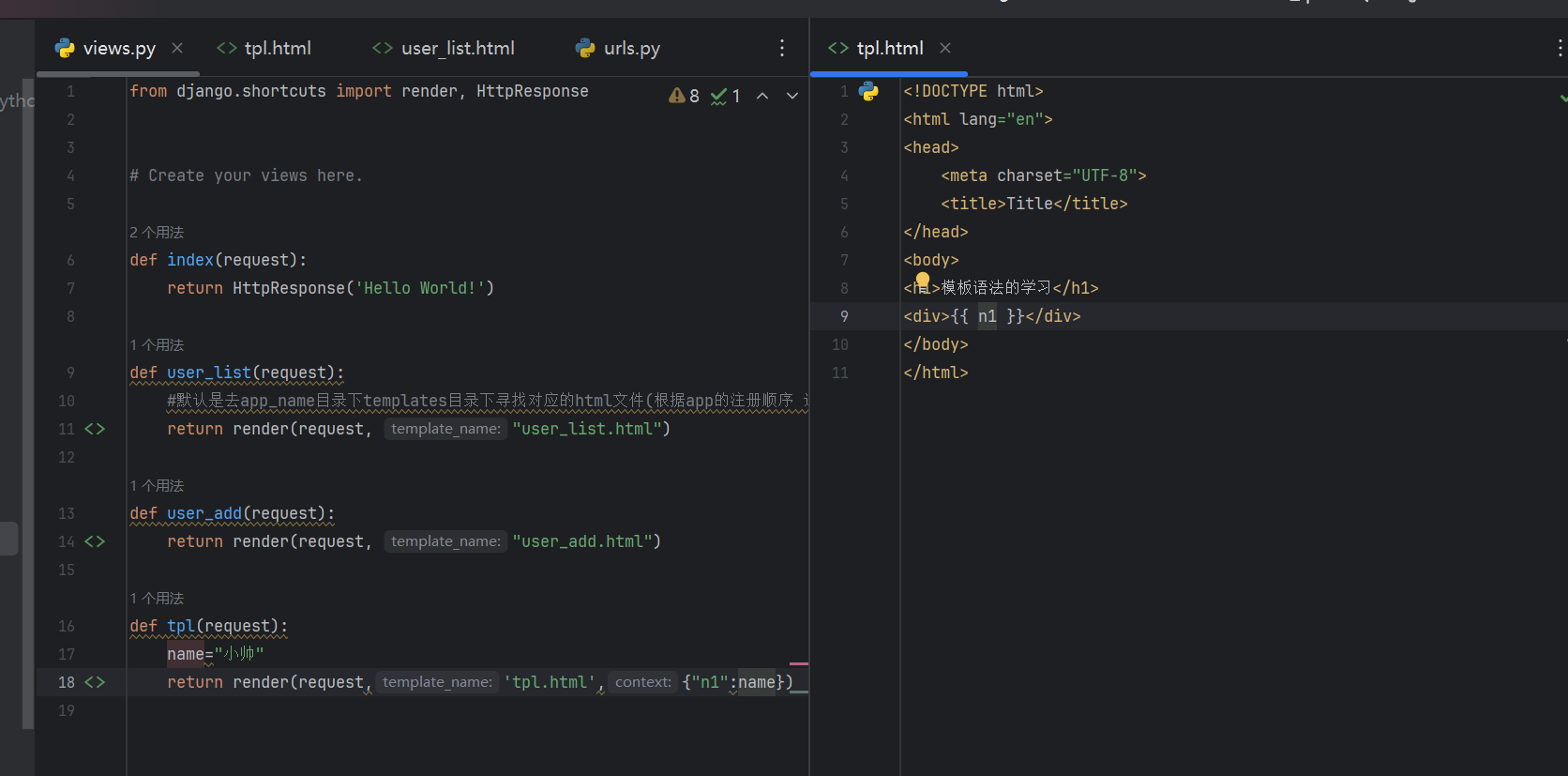Click related template gutter icon on line 18

point(95,682)
